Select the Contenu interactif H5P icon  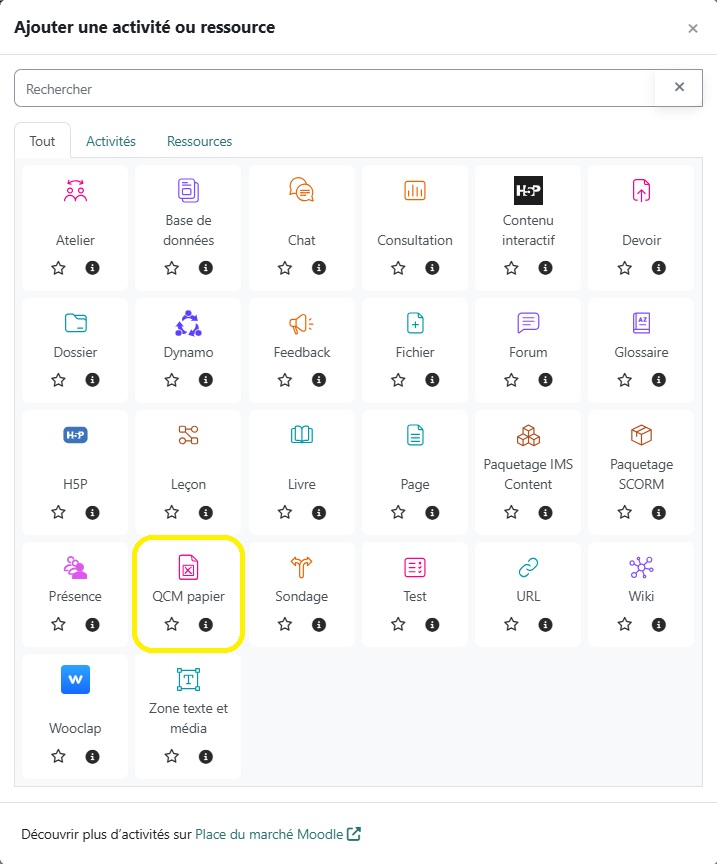point(528,191)
